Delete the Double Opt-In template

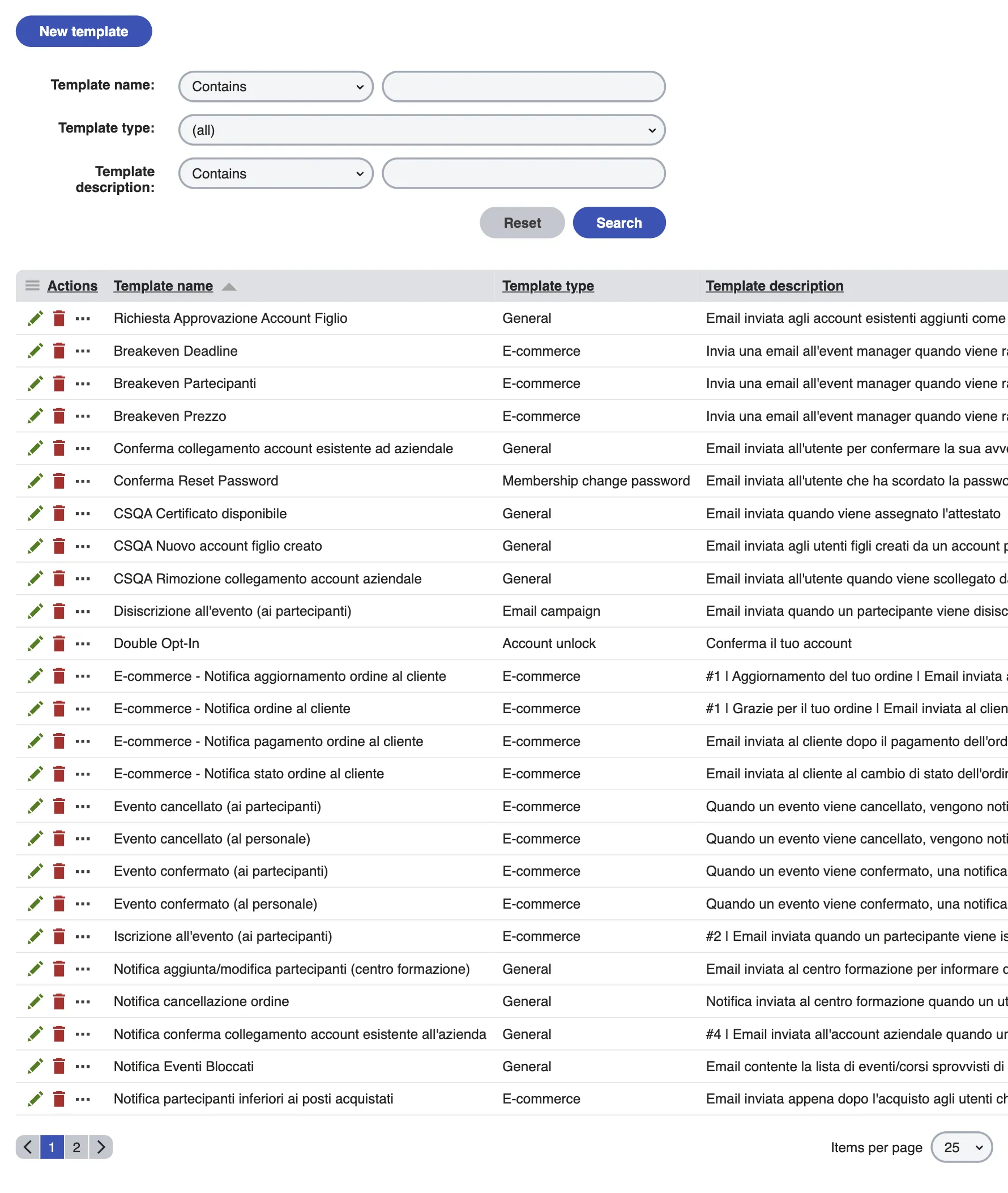[59, 643]
